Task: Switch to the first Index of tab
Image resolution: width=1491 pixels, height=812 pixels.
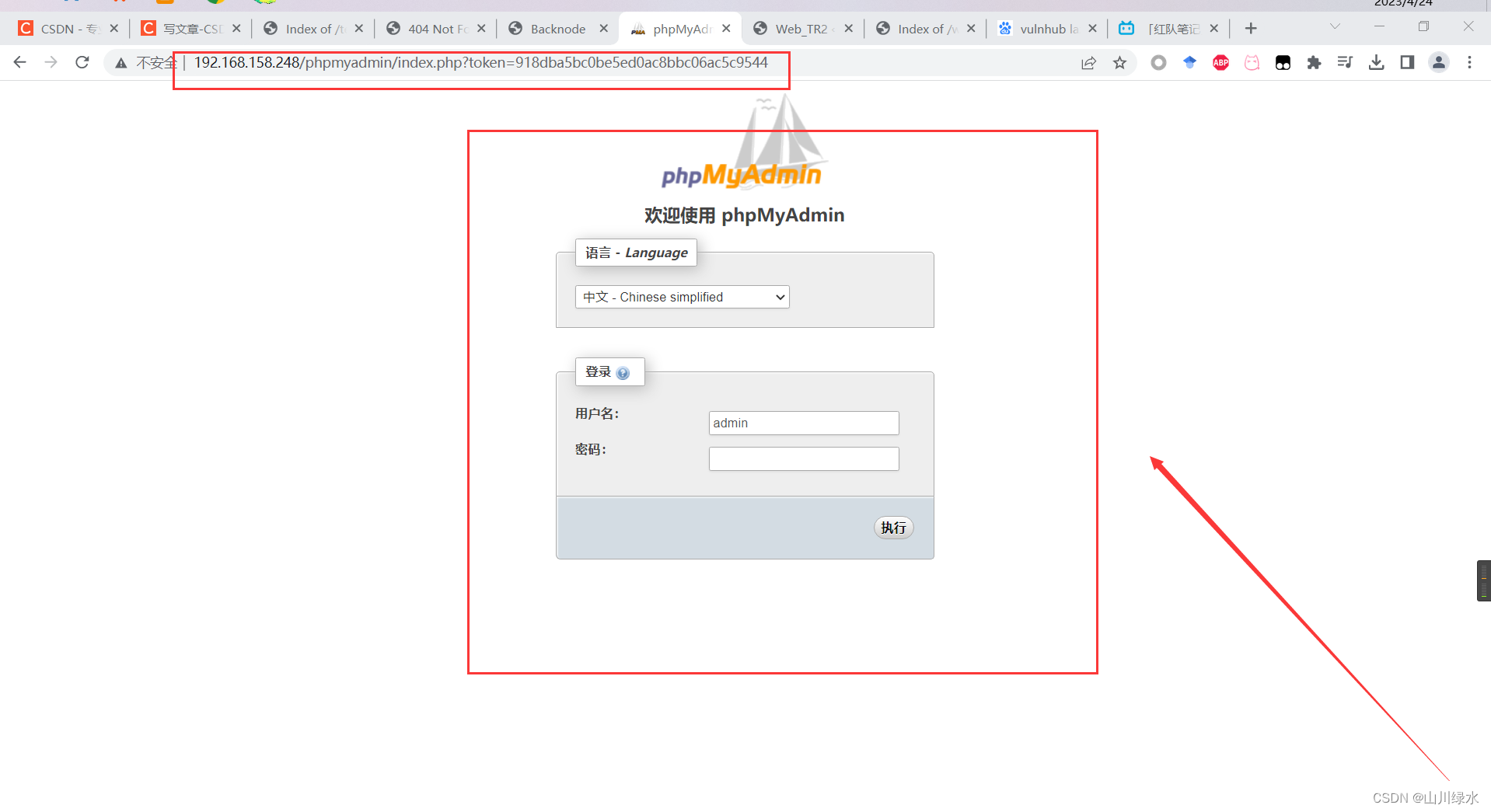Action: coord(313,29)
